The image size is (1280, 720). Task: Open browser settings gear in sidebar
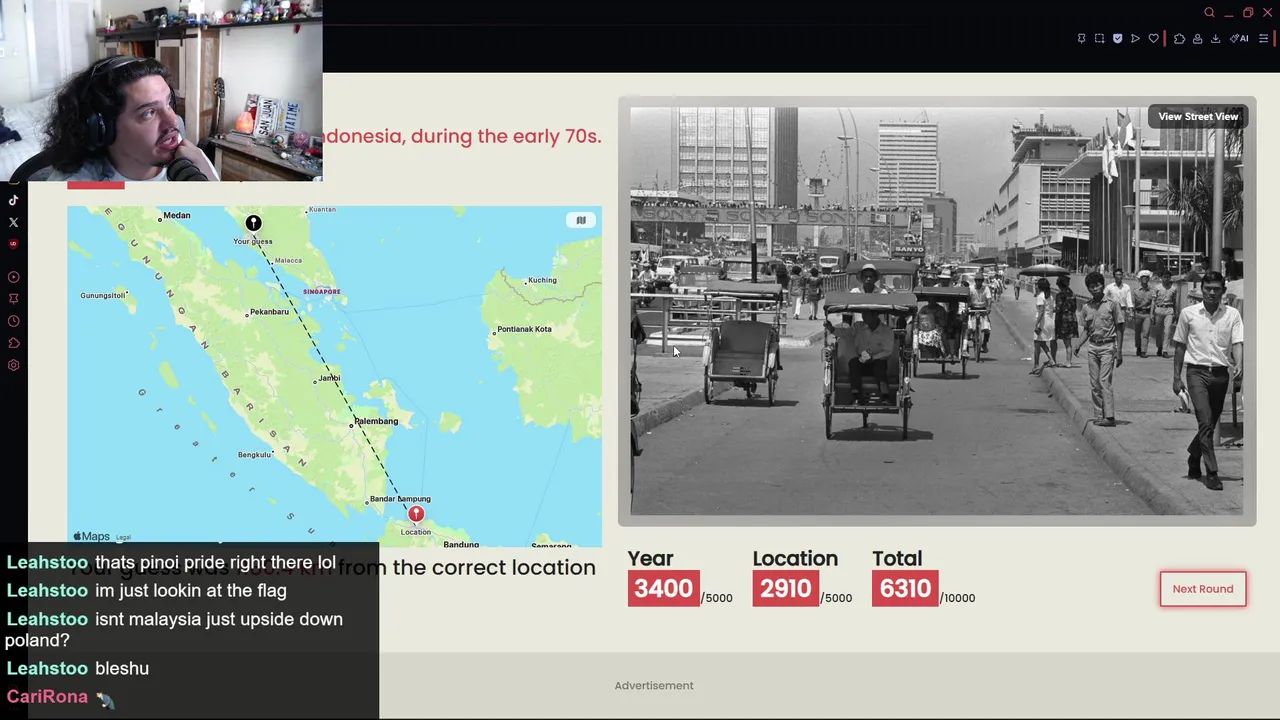click(13, 365)
